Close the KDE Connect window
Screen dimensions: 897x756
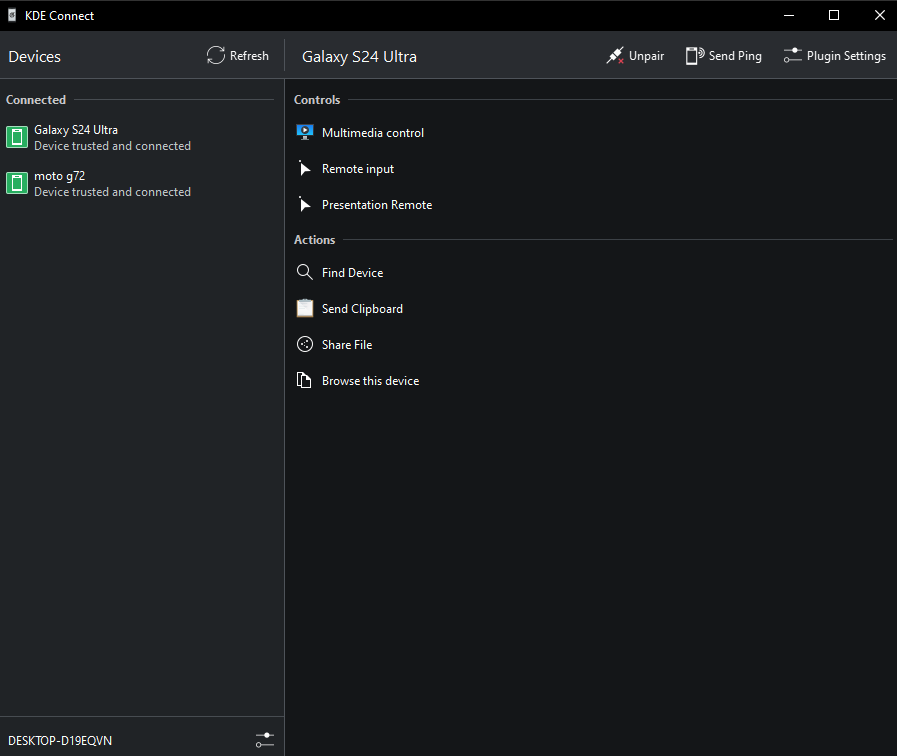coord(880,15)
